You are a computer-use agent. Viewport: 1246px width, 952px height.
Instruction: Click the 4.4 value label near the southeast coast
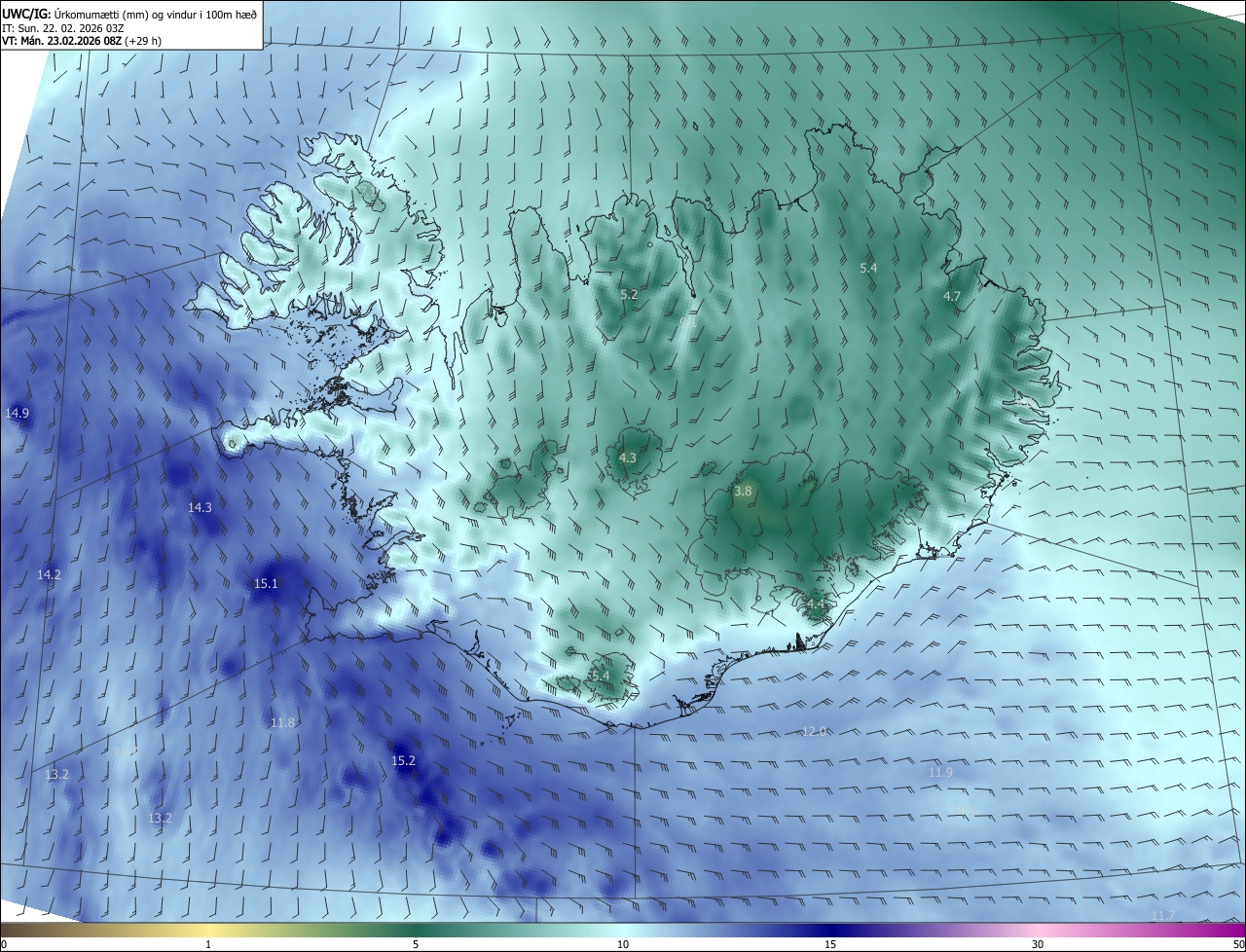click(816, 604)
